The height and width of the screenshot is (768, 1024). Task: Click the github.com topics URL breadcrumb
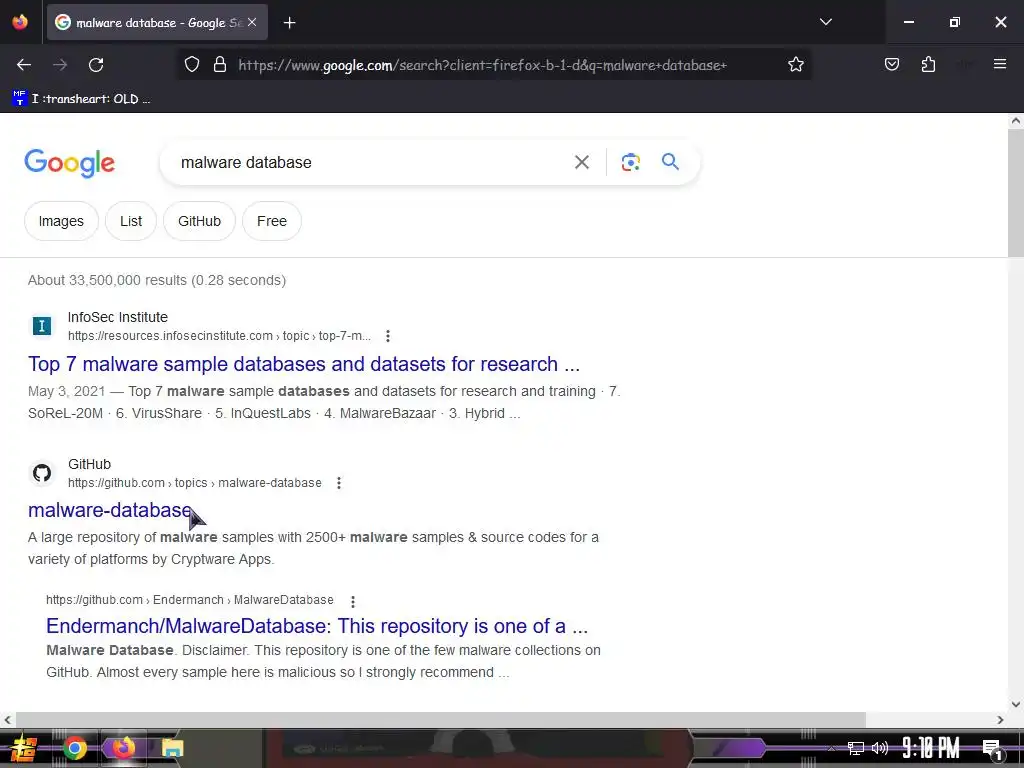click(x=195, y=483)
